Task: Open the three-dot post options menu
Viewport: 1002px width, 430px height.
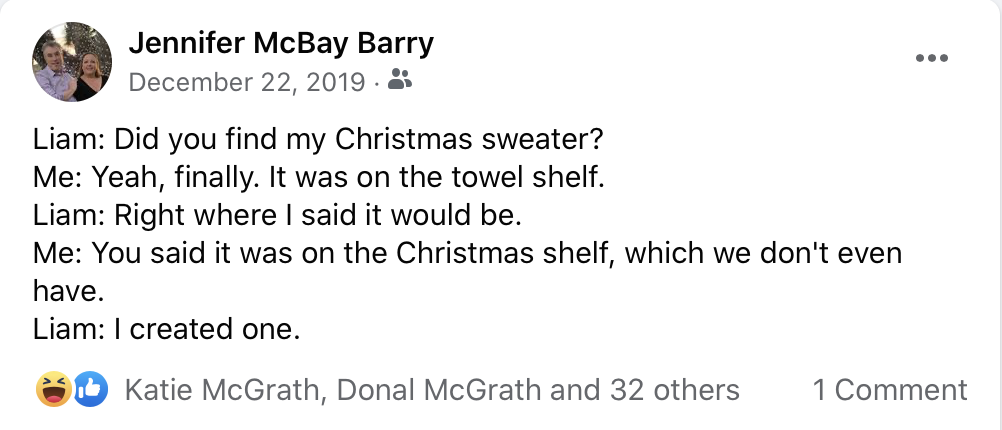Action: coord(931,58)
